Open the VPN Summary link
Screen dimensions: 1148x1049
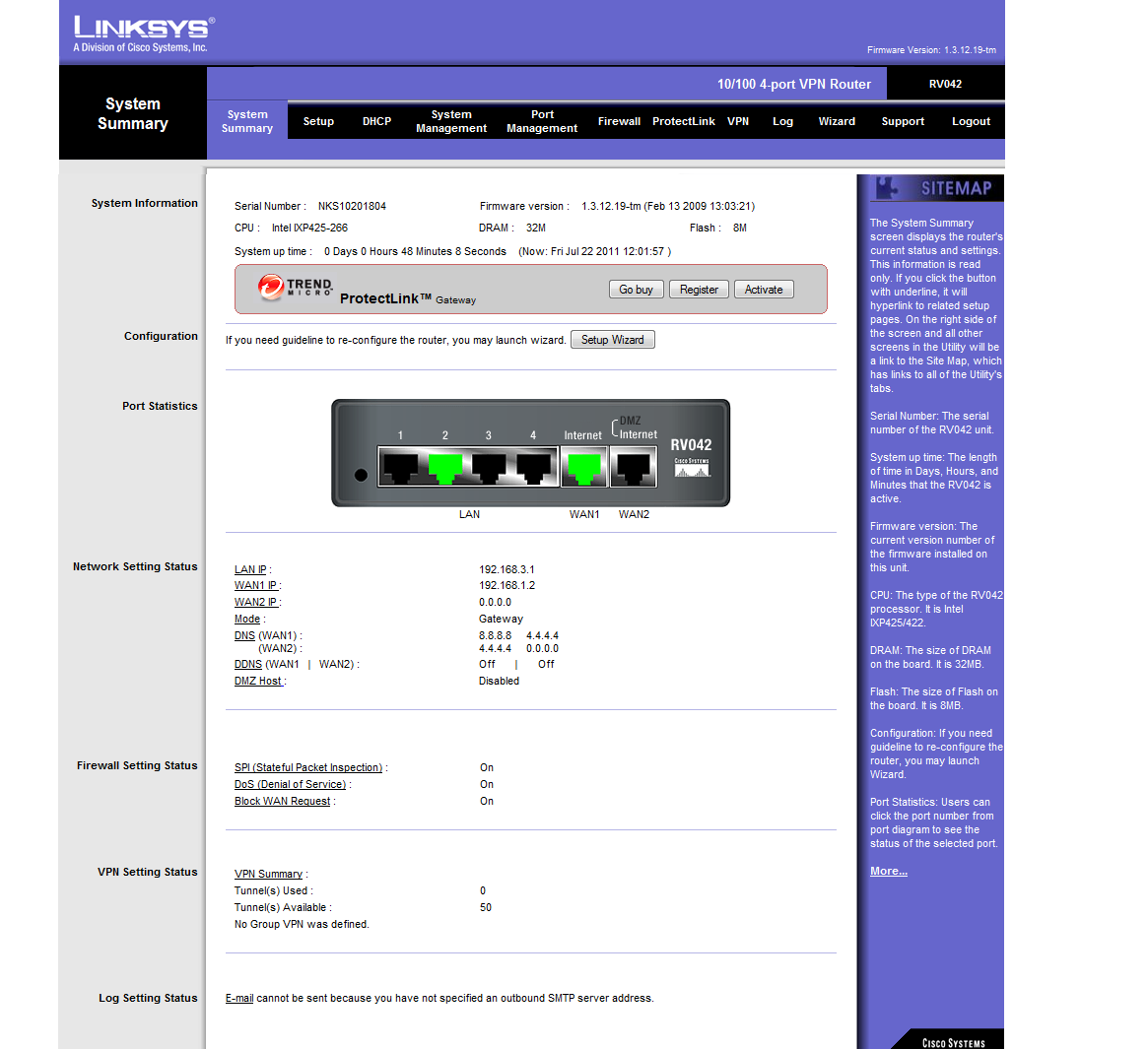269,874
